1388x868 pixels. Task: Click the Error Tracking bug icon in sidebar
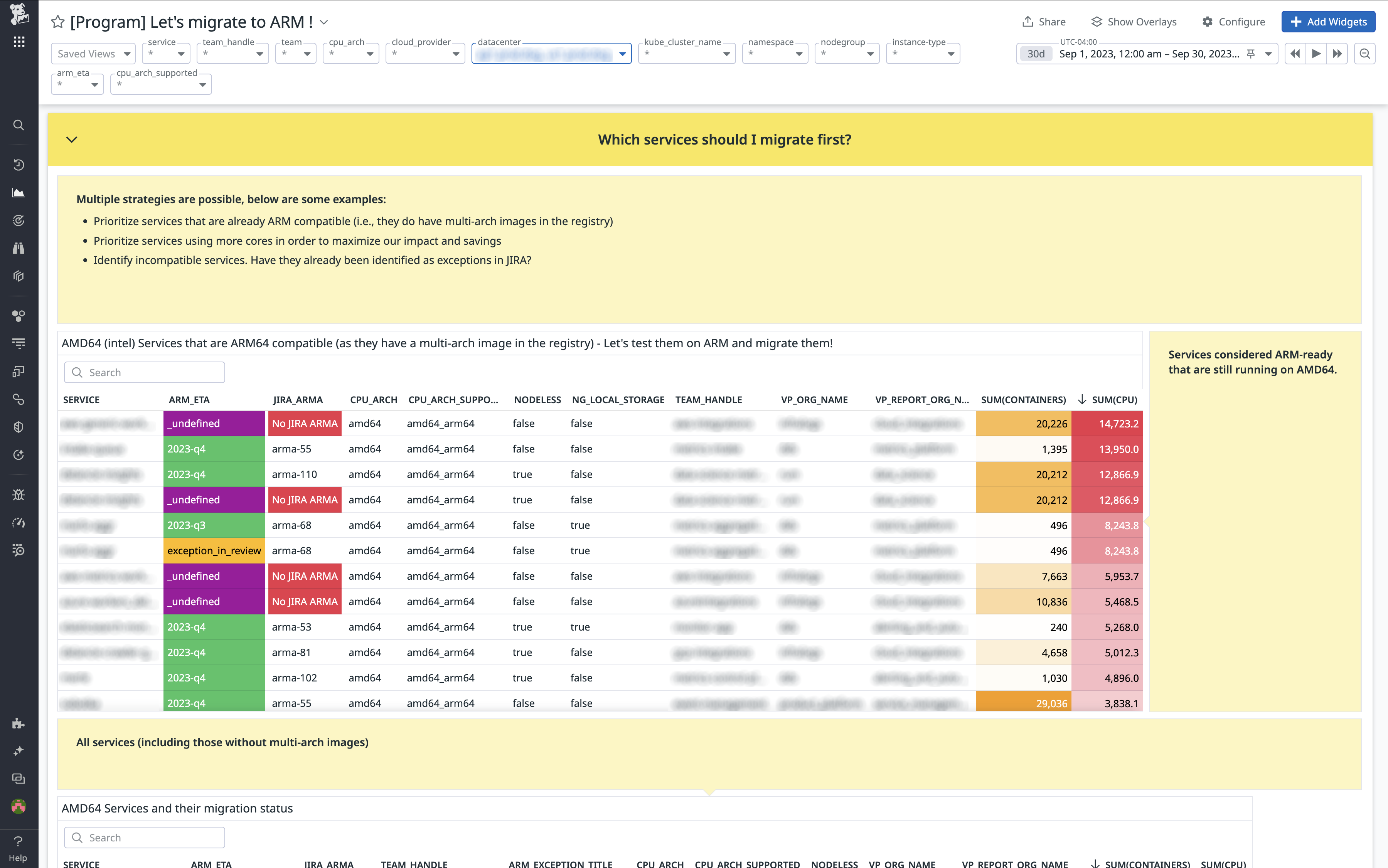click(x=19, y=495)
